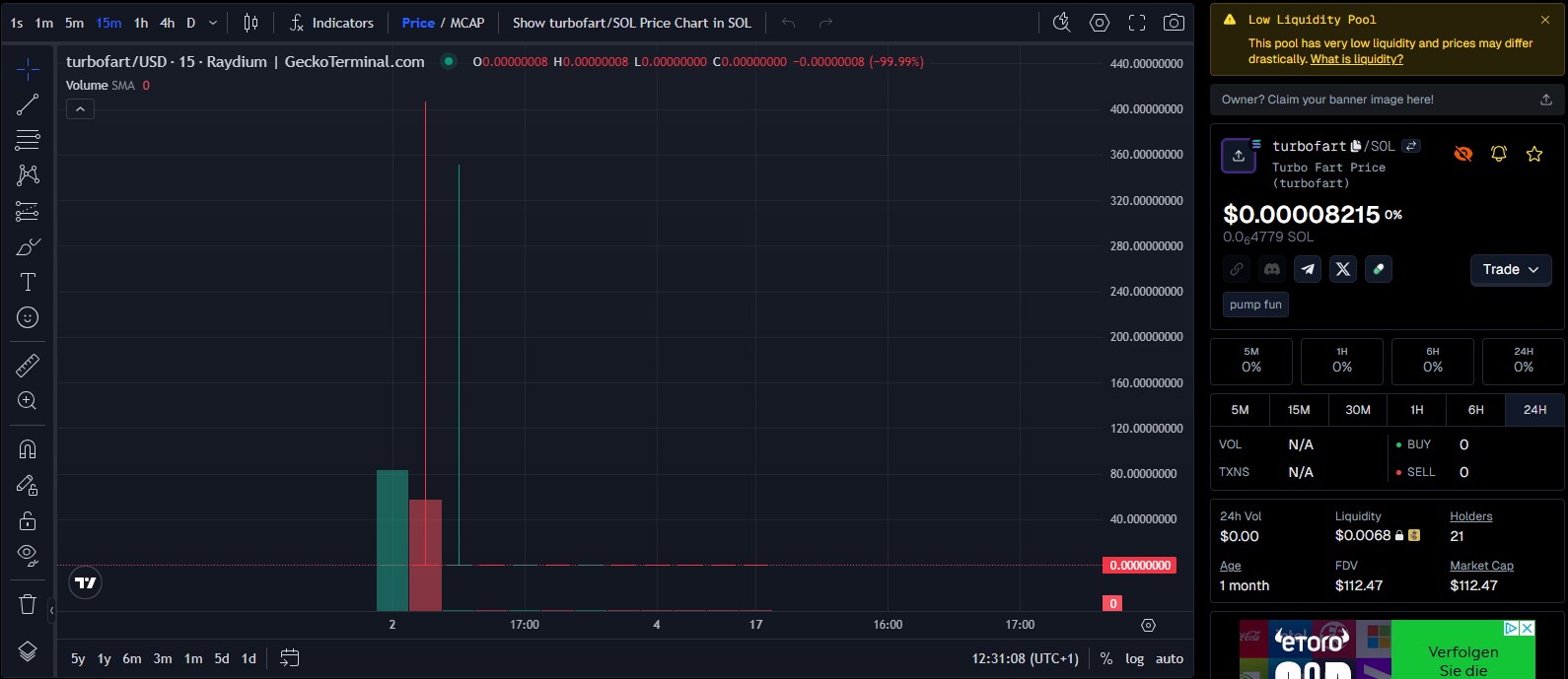Activate the magnet snap mode
Image resolution: width=1568 pixels, height=679 pixels.
click(x=28, y=449)
